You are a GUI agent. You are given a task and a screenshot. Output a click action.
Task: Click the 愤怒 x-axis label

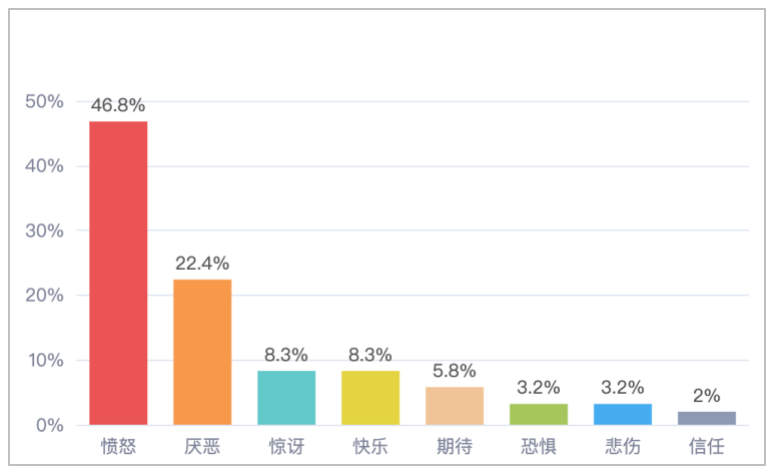pyautogui.click(x=118, y=445)
